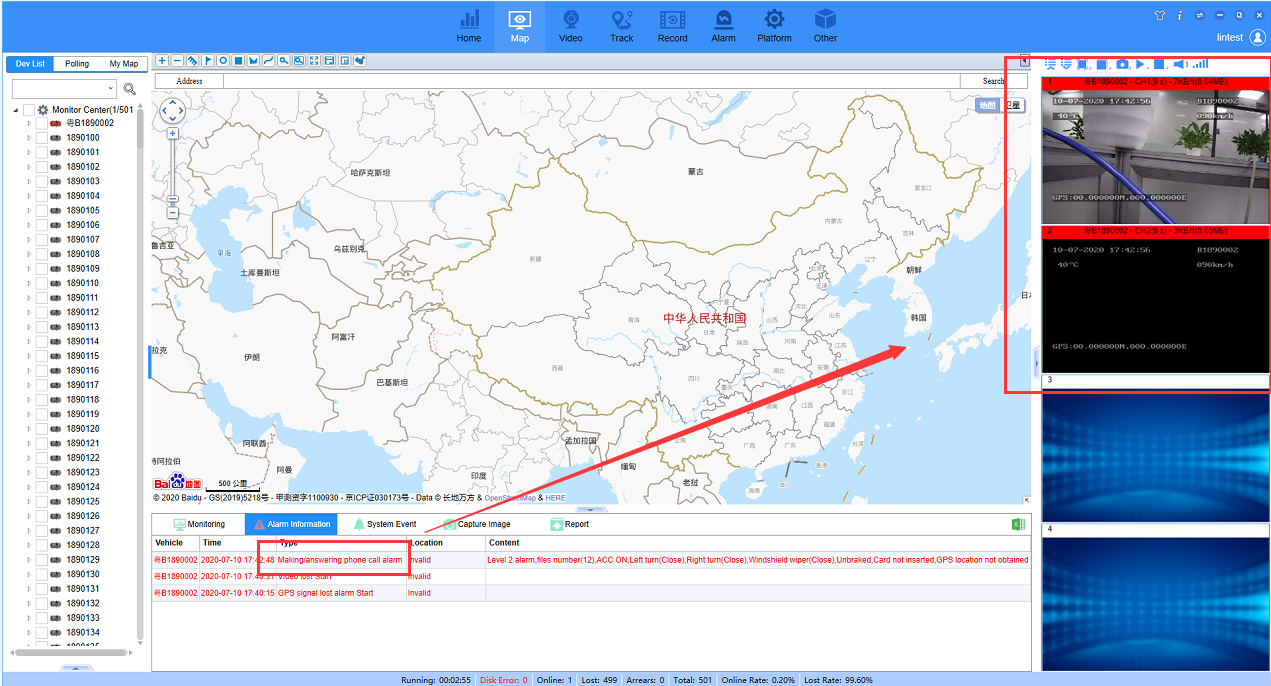This screenshot has width=1271, height=686.
Task: Click the map fullscreen expand icon
Action: point(314,61)
